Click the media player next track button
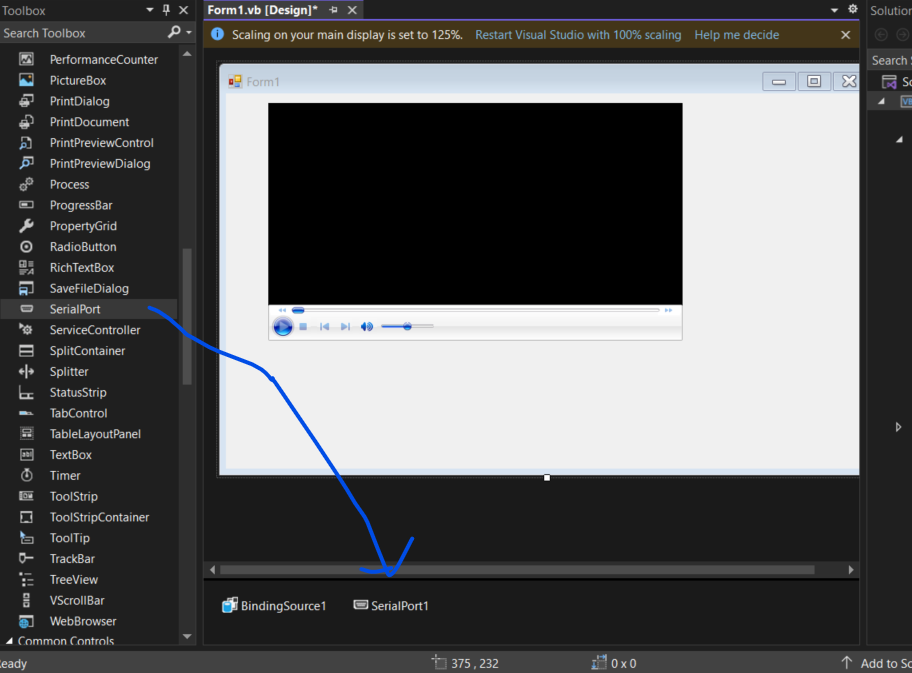 [x=345, y=327]
